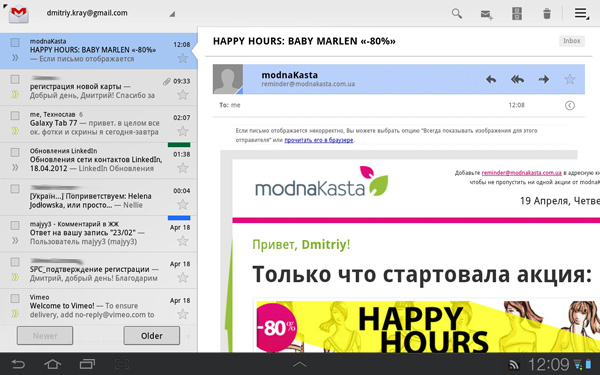The image size is (600, 375).
Task: Tick checkbox for Helena Jodlowska email
Action: tap(15, 189)
